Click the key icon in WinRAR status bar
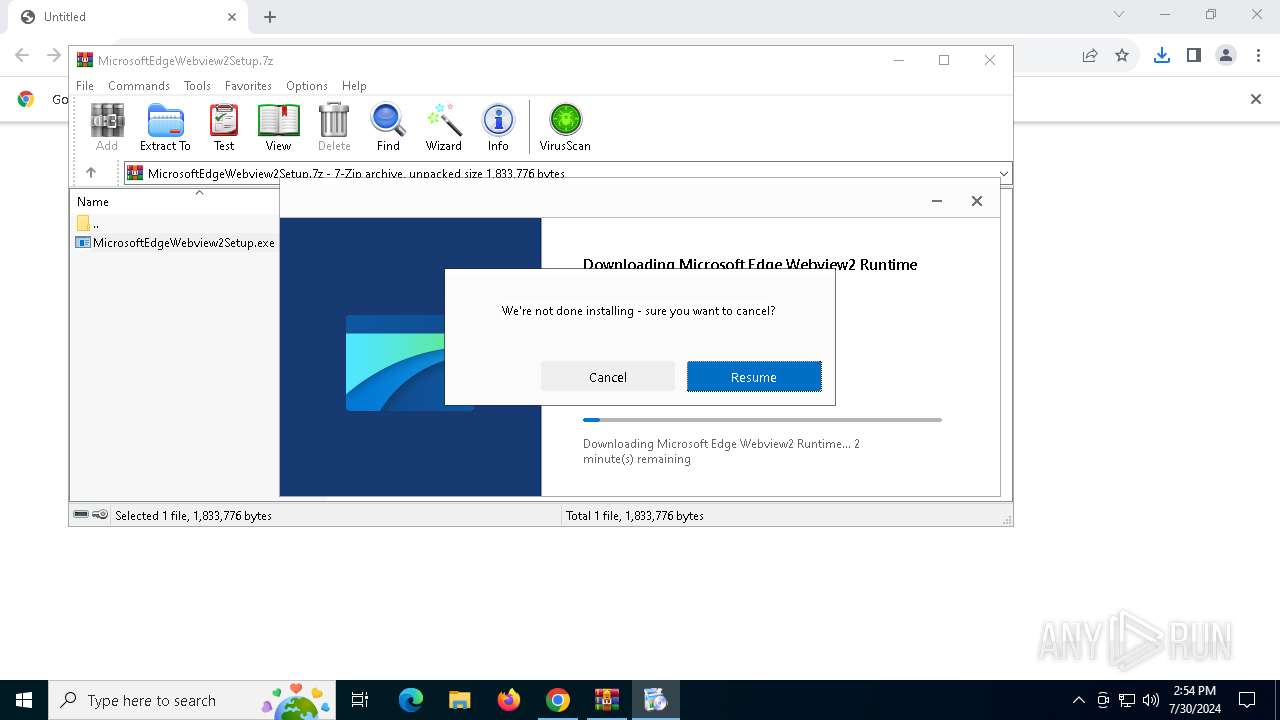The width and height of the screenshot is (1280, 720). 100,515
